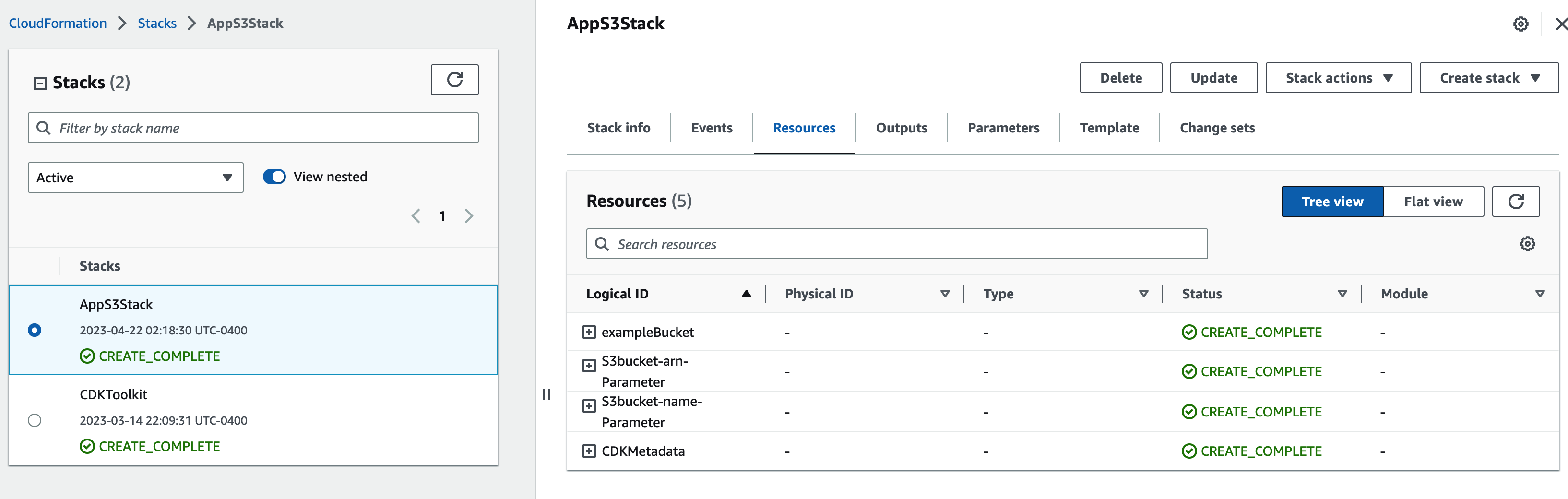Close the AppS3Stack detail panel
Viewport: 1568px width, 499px height.
pos(1561,24)
